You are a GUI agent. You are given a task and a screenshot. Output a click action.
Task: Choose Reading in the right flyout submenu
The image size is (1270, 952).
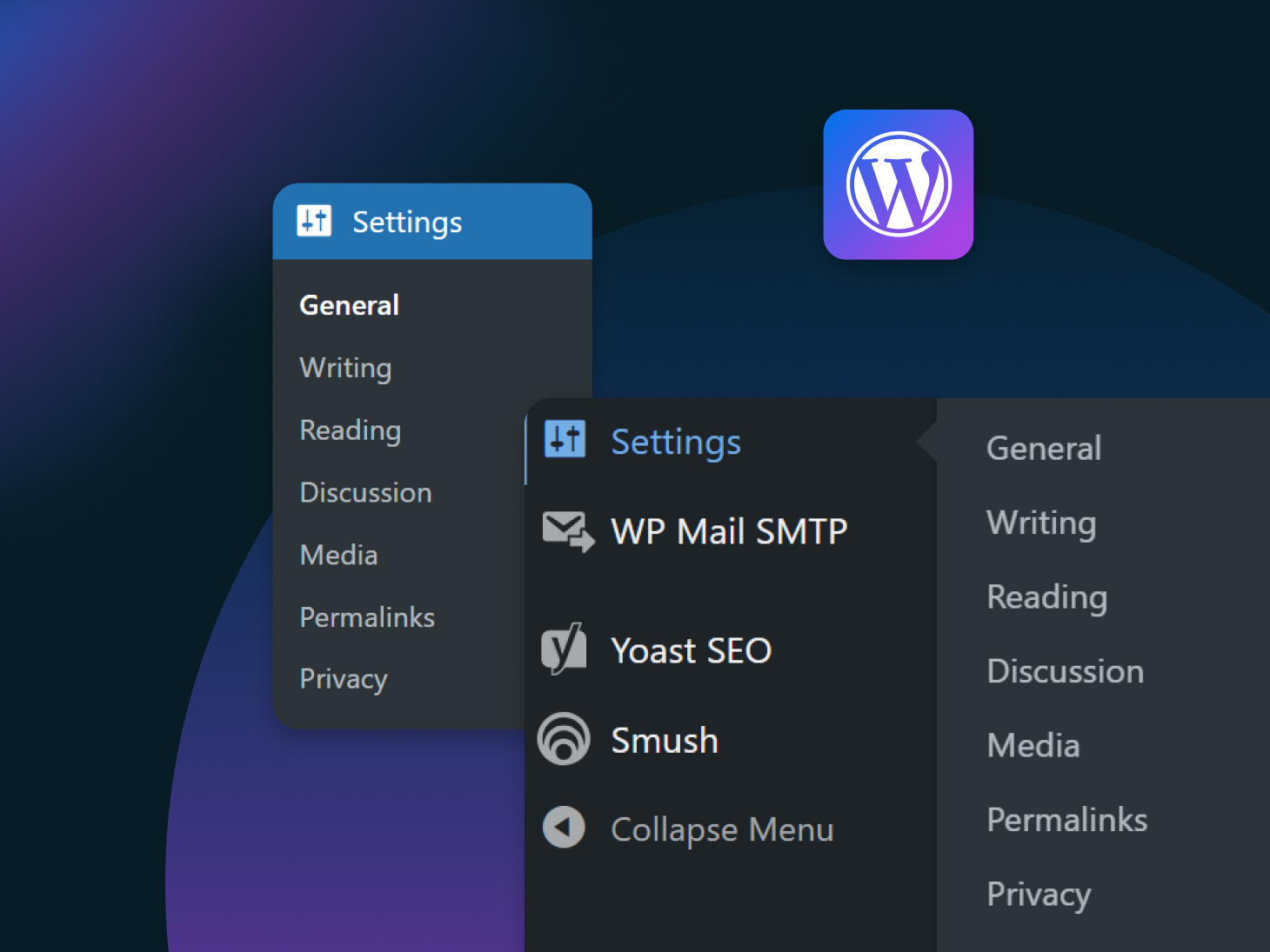(x=1046, y=597)
